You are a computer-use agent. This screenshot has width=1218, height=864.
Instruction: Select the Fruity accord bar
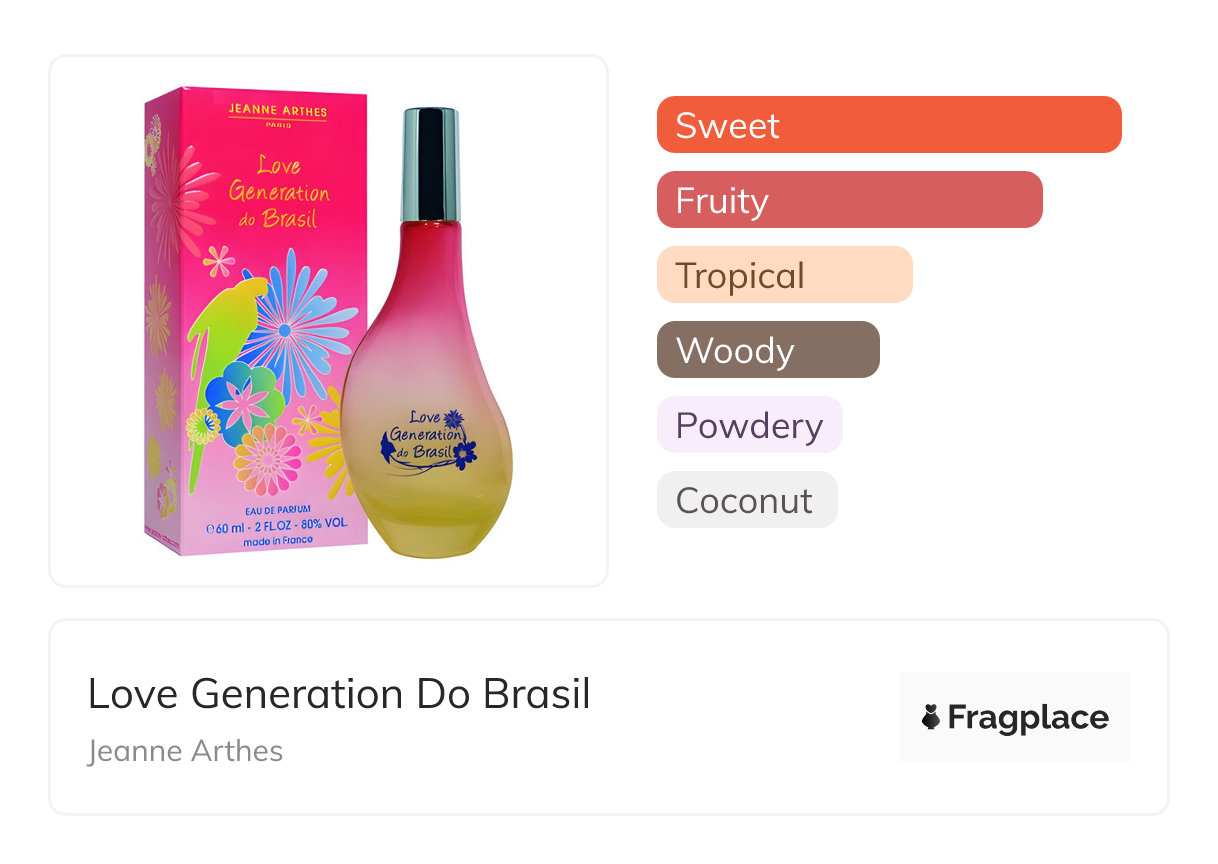pos(849,200)
